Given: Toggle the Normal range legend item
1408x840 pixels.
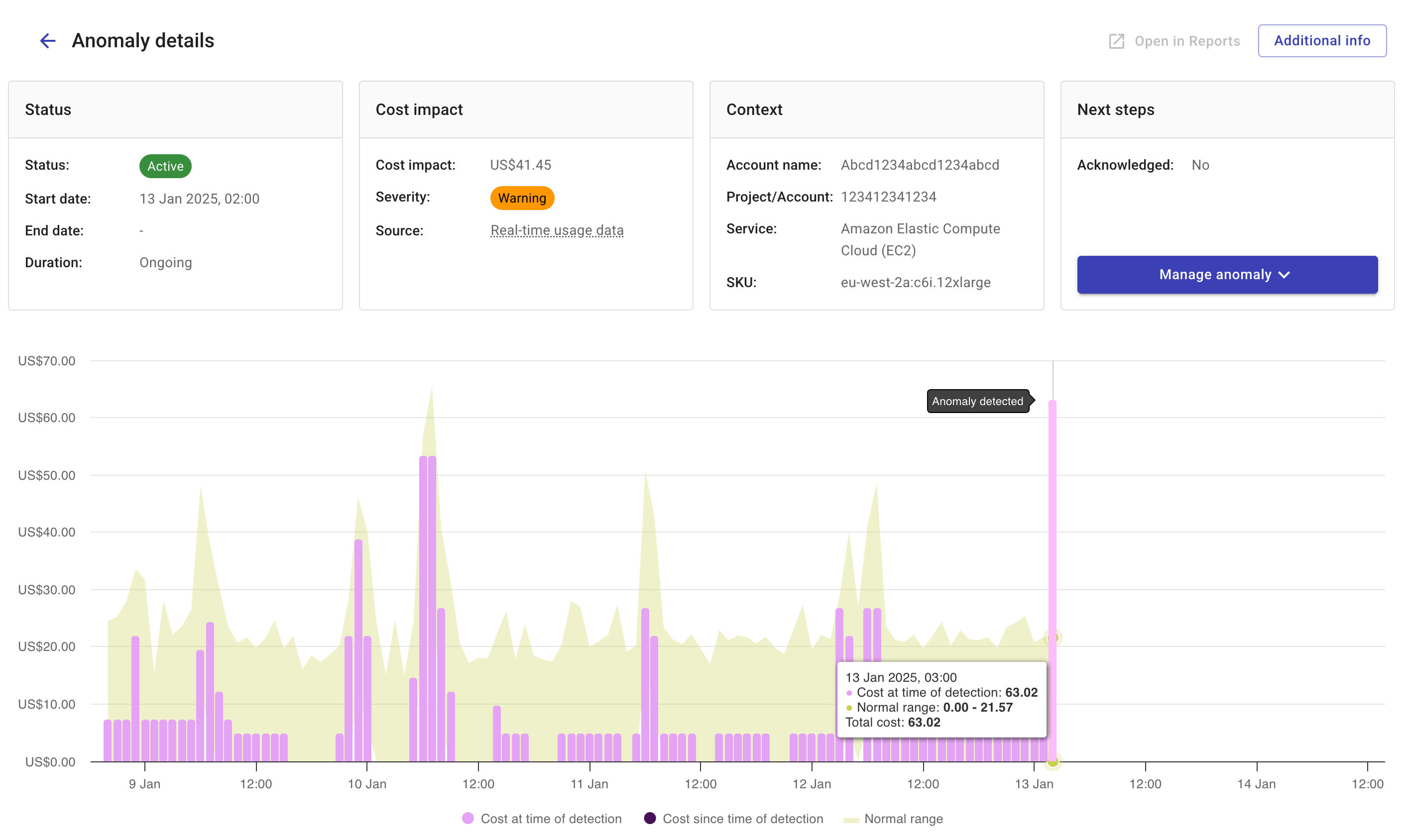Looking at the screenshot, I should (892, 819).
